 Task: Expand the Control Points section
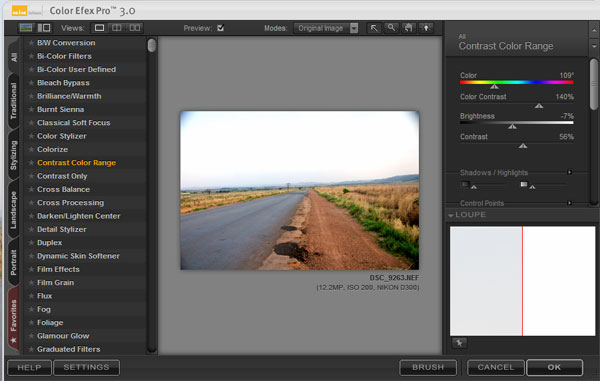tap(569, 203)
